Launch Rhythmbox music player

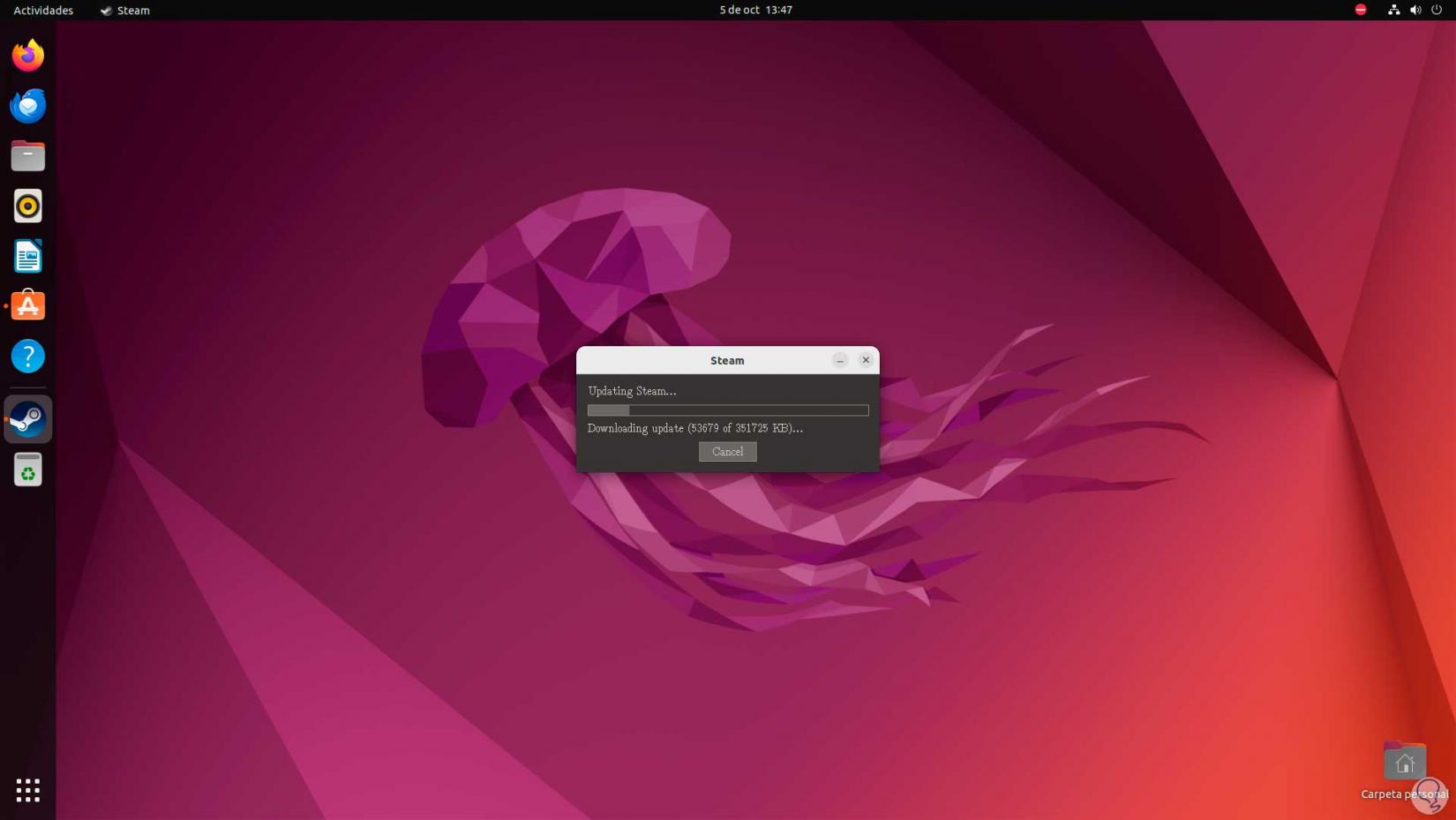click(28, 207)
